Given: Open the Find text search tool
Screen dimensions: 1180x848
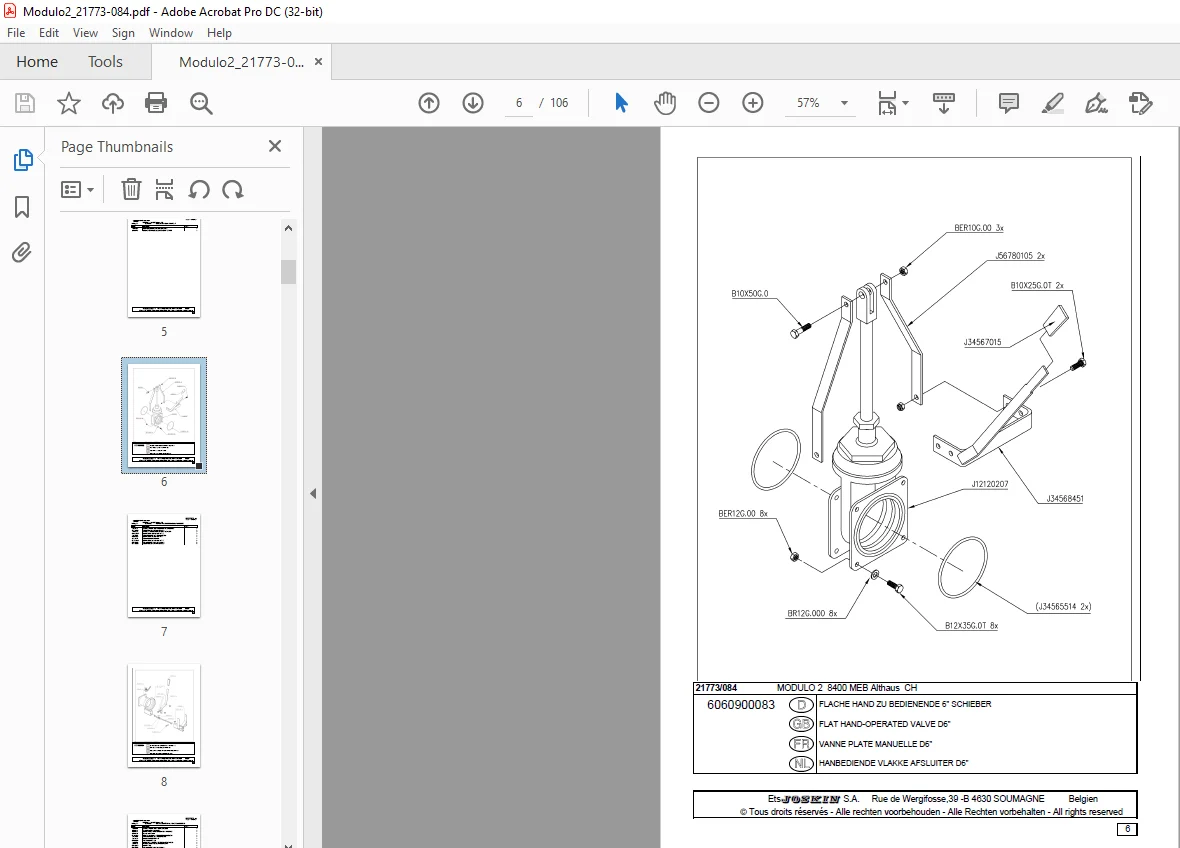Looking at the screenshot, I should [x=201, y=103].
